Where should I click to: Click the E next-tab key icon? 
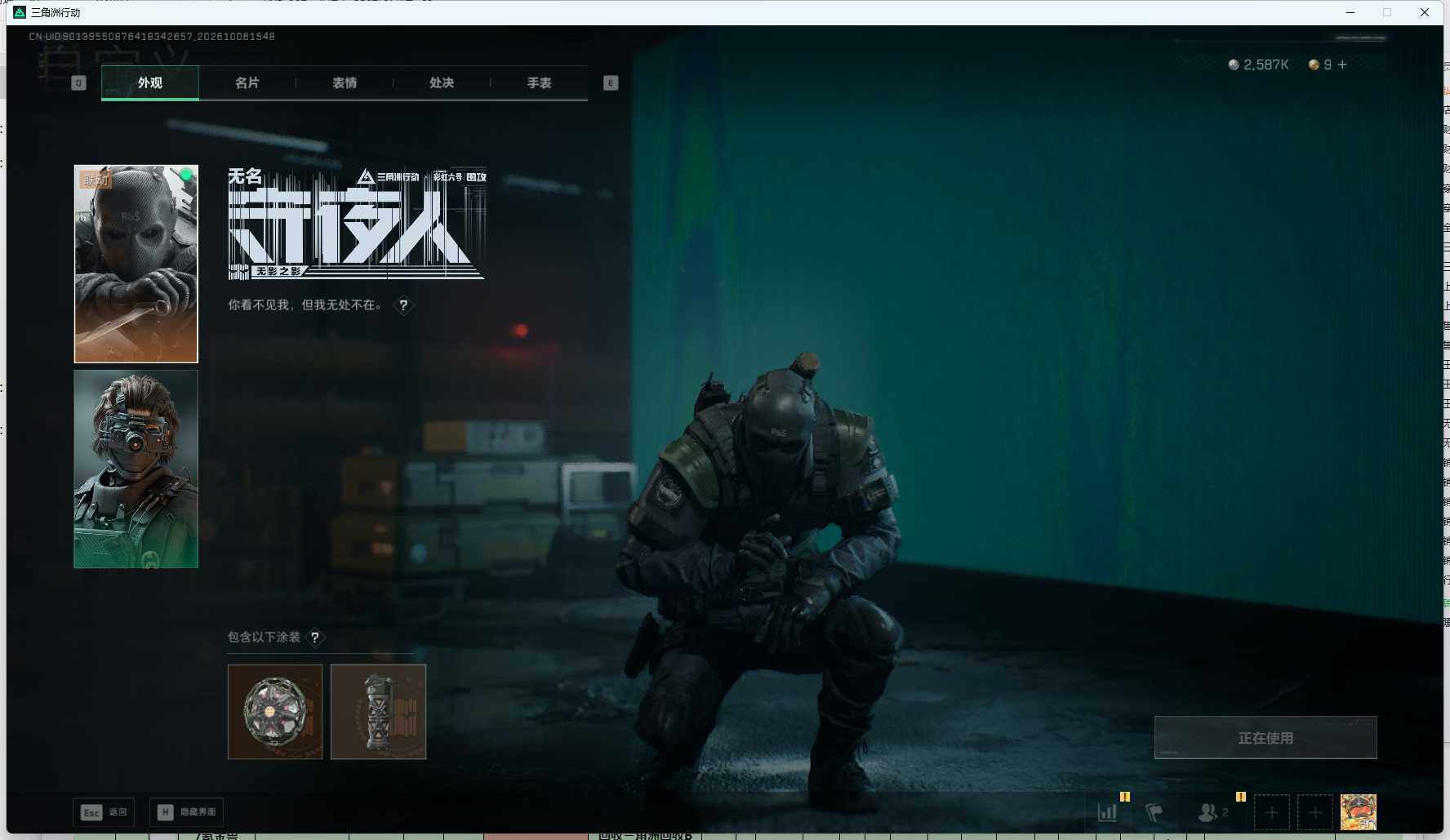611,82
